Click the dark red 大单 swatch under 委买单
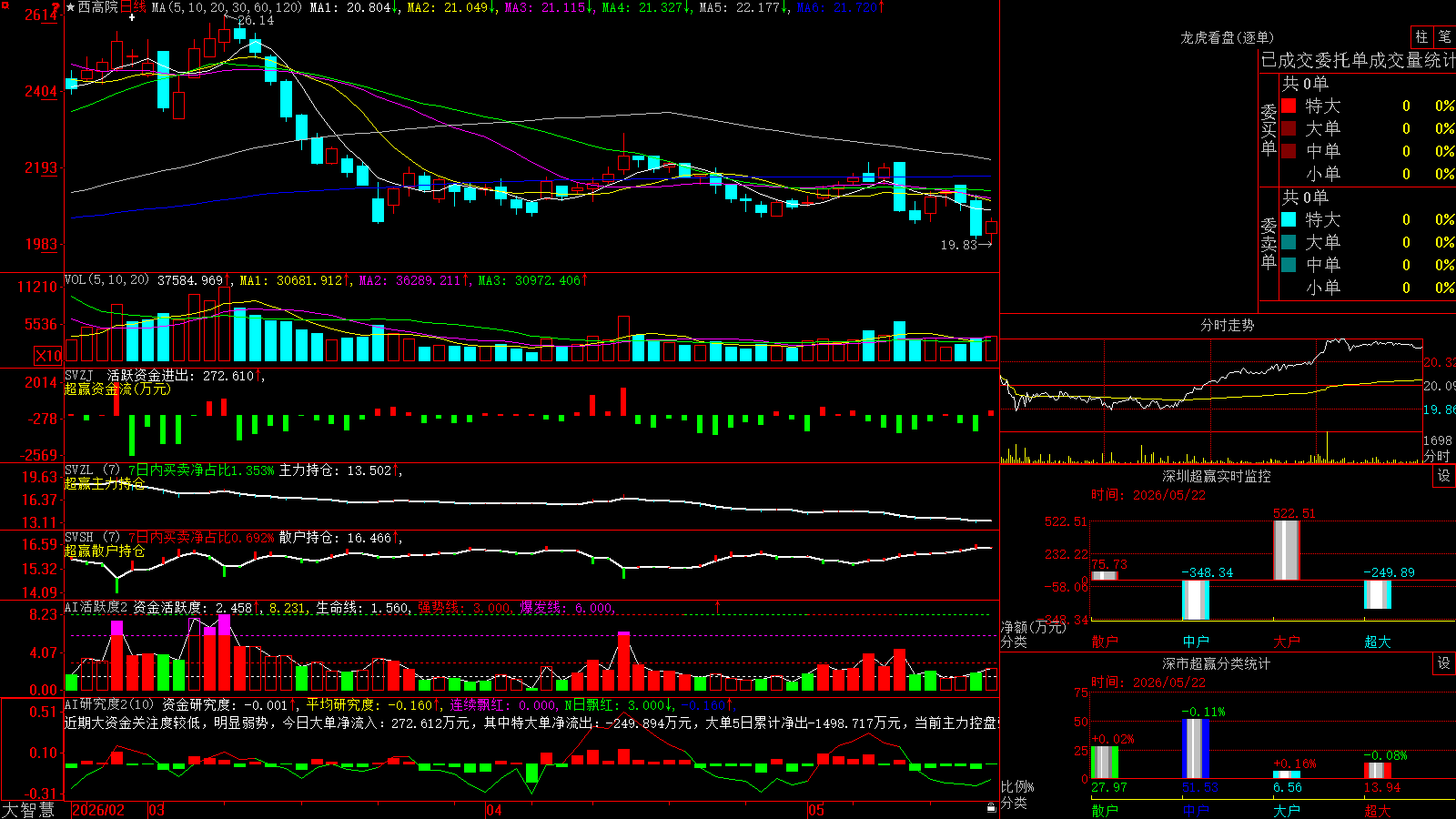The height and width of the screenshot is (819, 1456). (1289, 128)
